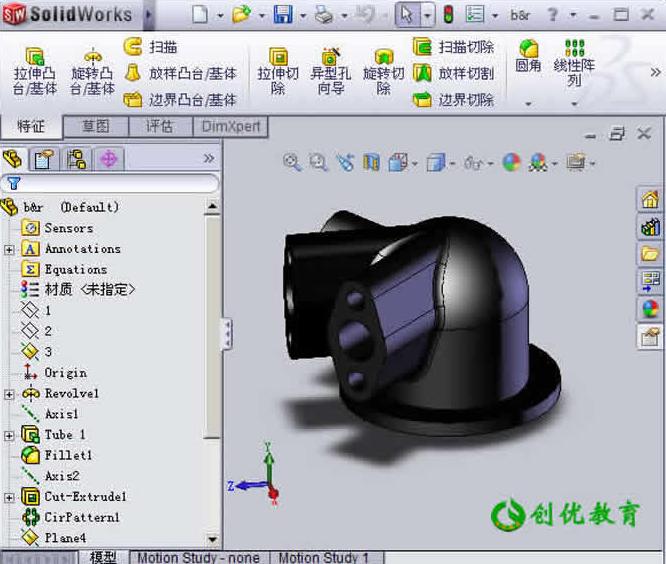Screen dimensions: 666x564
Task: Print using the printer icon
Action: coord(324,15)
